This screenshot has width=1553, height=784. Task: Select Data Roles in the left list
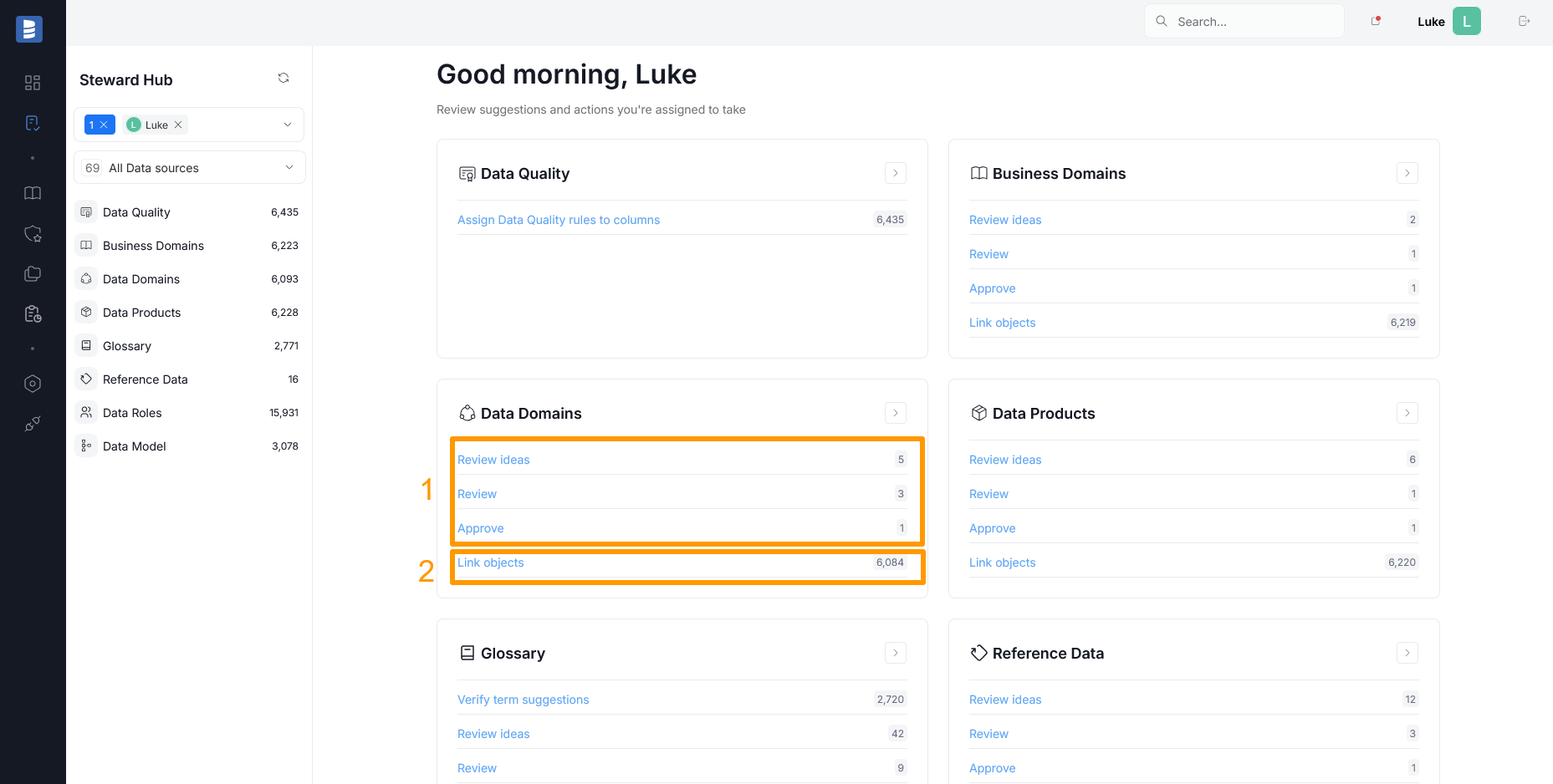[132, 413]
